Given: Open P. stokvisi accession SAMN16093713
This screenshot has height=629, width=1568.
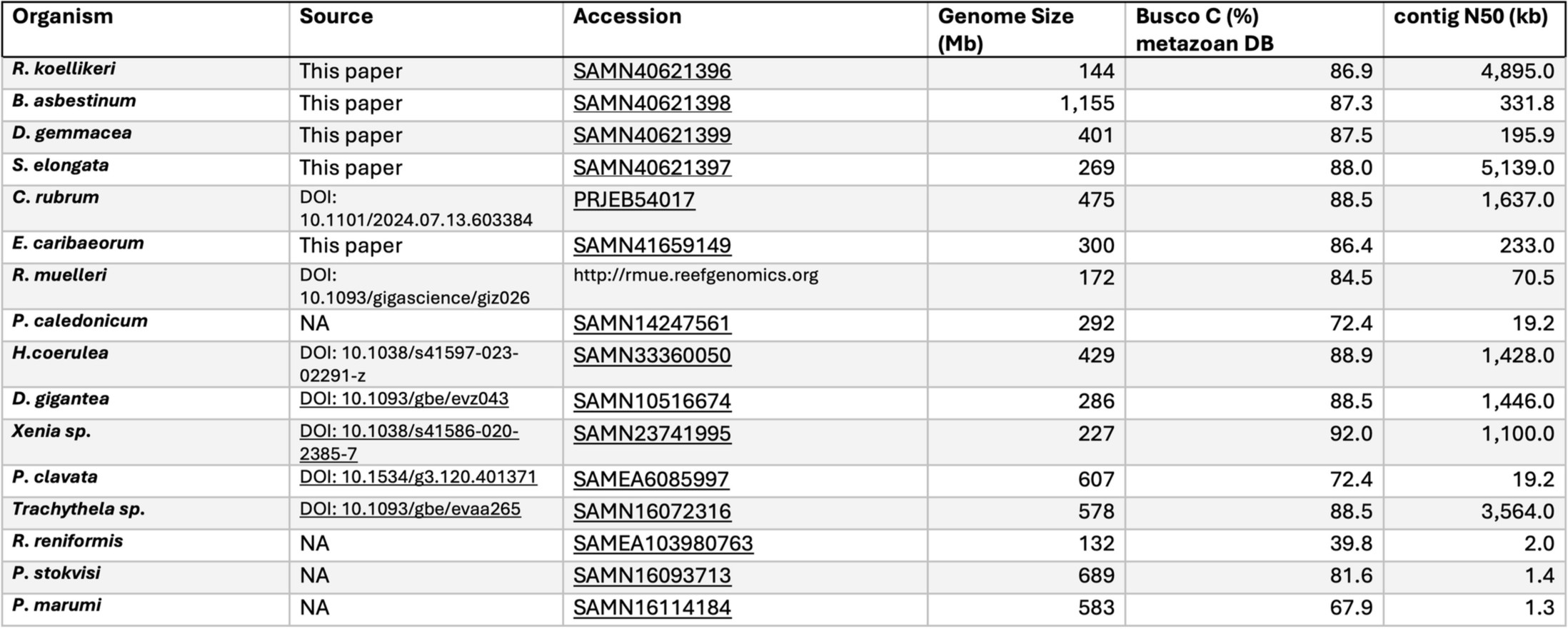Looking at the screenshot, I should point(652,576).
